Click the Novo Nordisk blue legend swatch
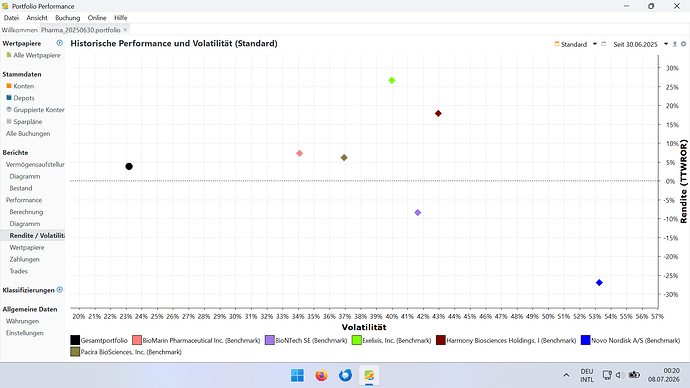The image size is (690, 388). click(x=585, y=340)
